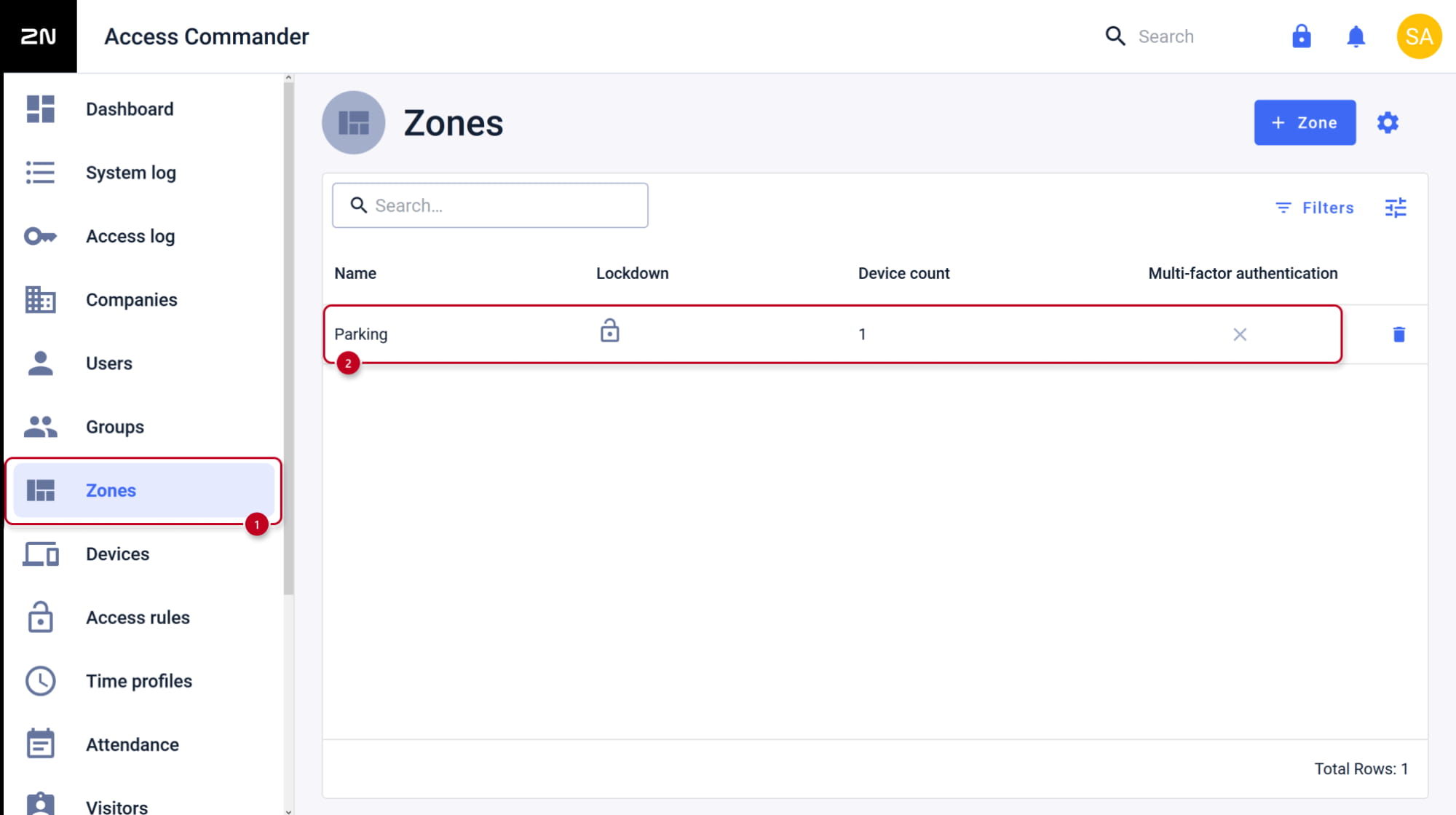Open Zones settings gear icon
Viewport: 1456px width, 815px height.
coord(1388,122)
